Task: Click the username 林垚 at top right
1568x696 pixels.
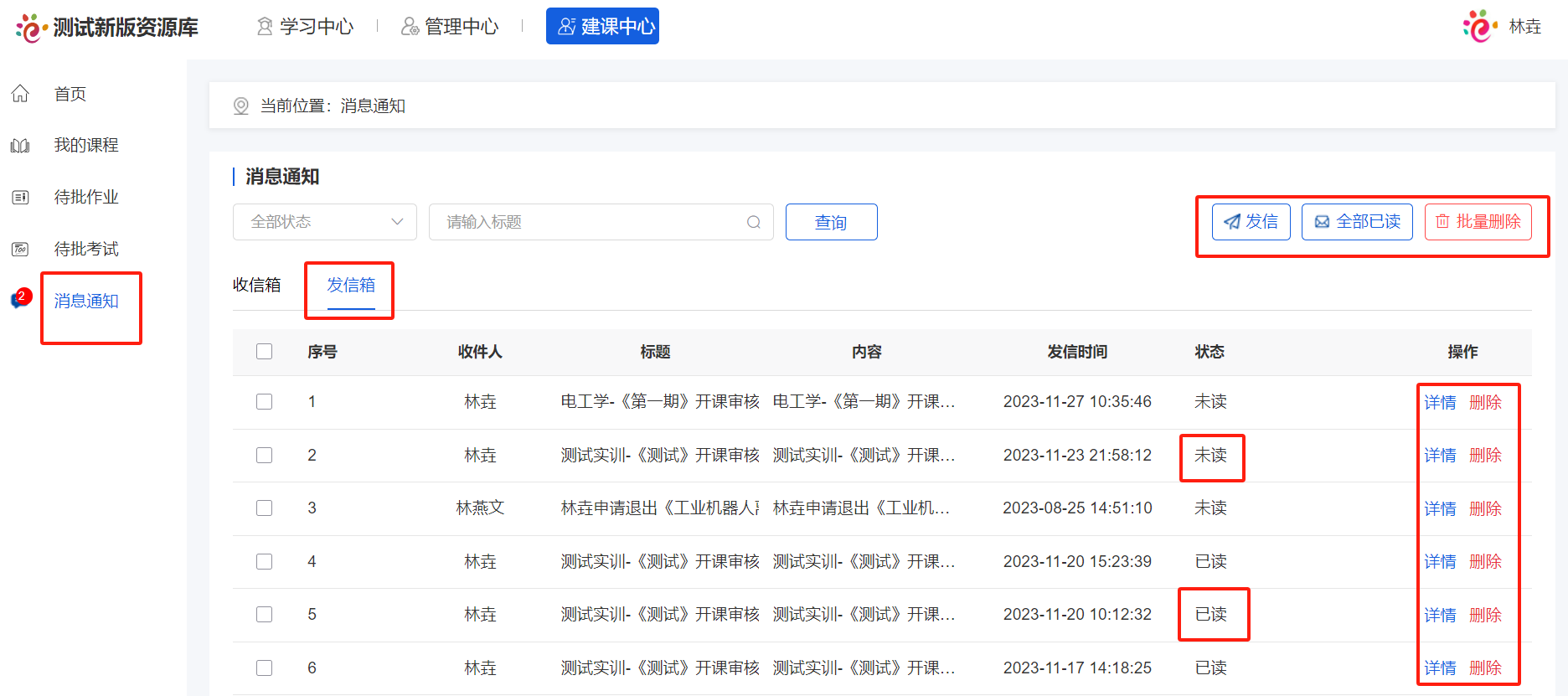Action: pyautogui.click(x=1525, y=27)
